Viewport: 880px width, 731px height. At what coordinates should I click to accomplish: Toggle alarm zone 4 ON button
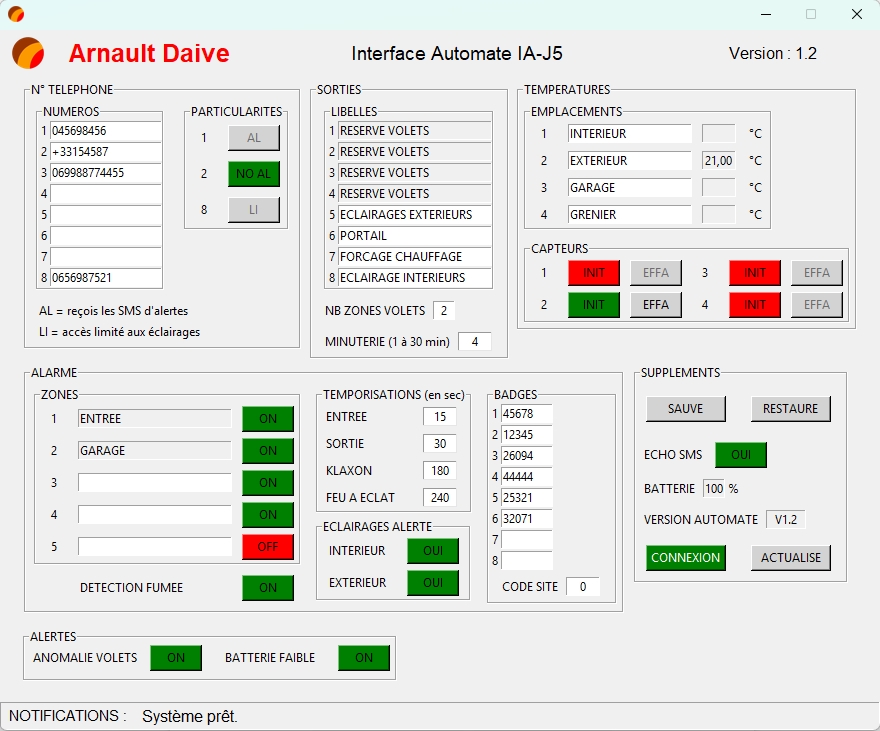click(x=268, y=514)
